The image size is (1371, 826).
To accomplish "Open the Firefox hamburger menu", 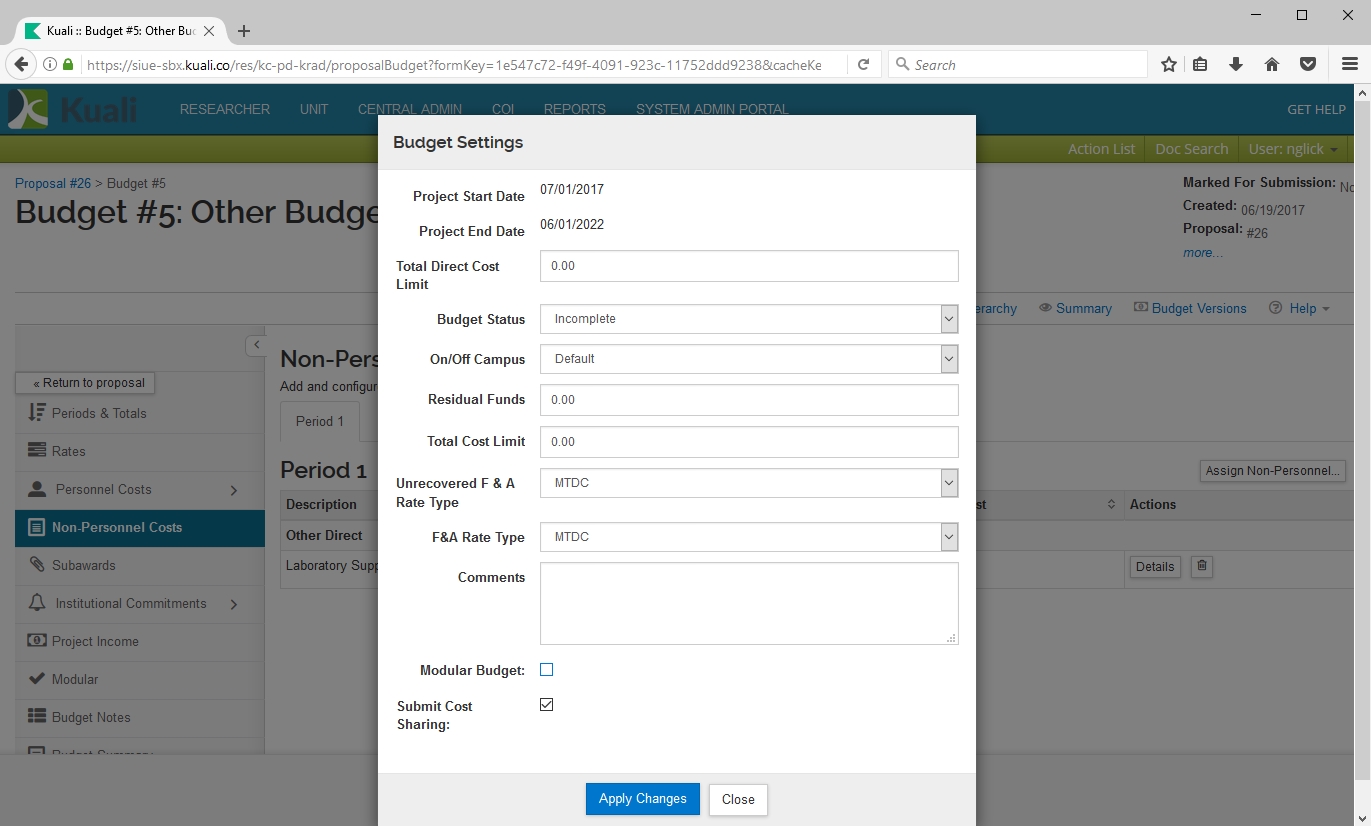I will click(1349, 65).
